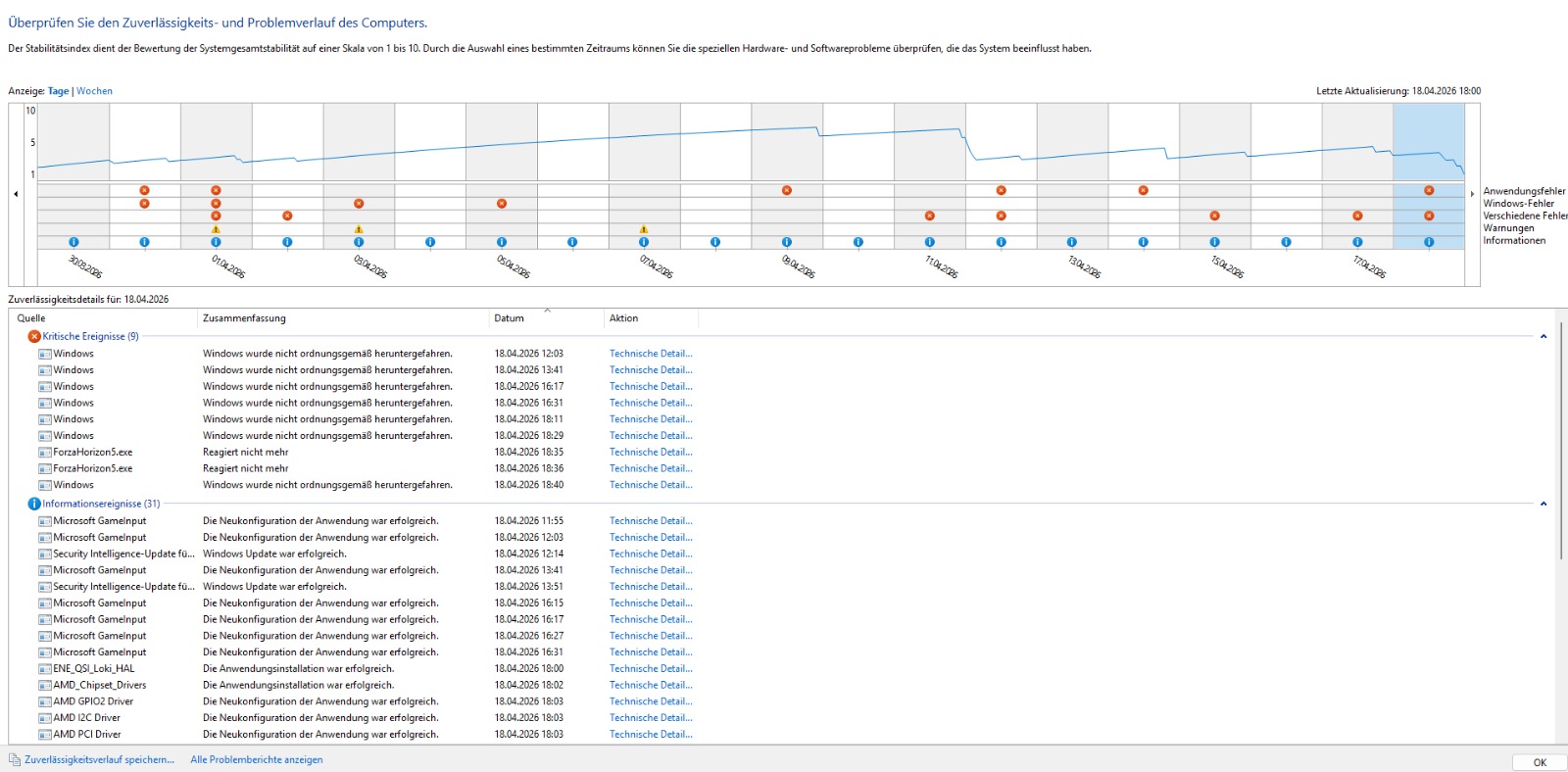
Task: Select yellow warning icon on 03.04.2026
Action: pos(359,229)
